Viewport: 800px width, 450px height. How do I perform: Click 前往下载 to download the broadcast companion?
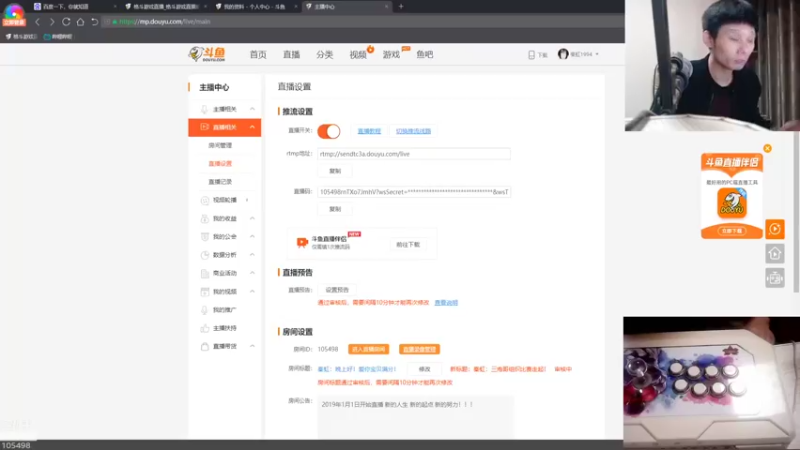(408, 244)
